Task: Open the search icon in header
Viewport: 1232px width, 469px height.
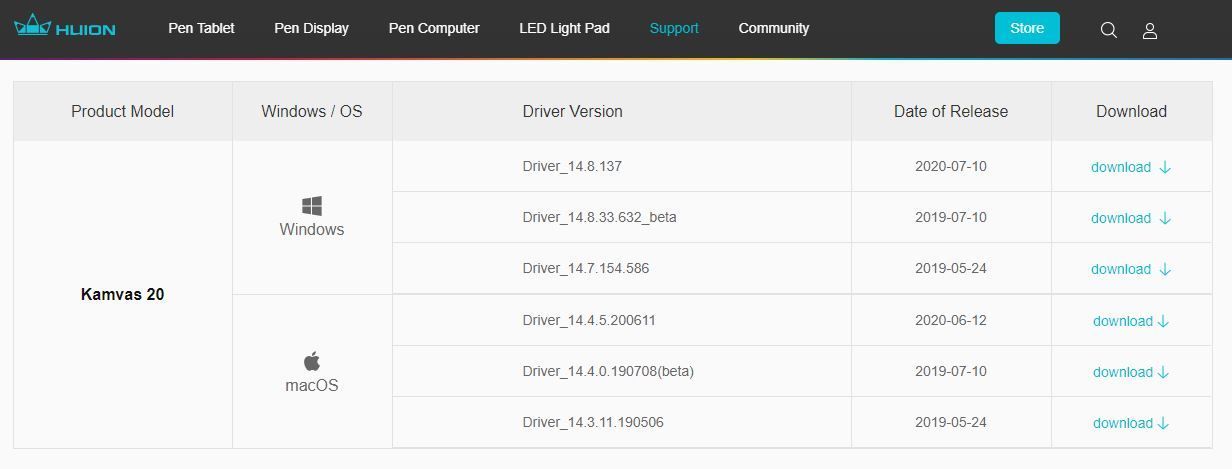Action: point(1108,30)
